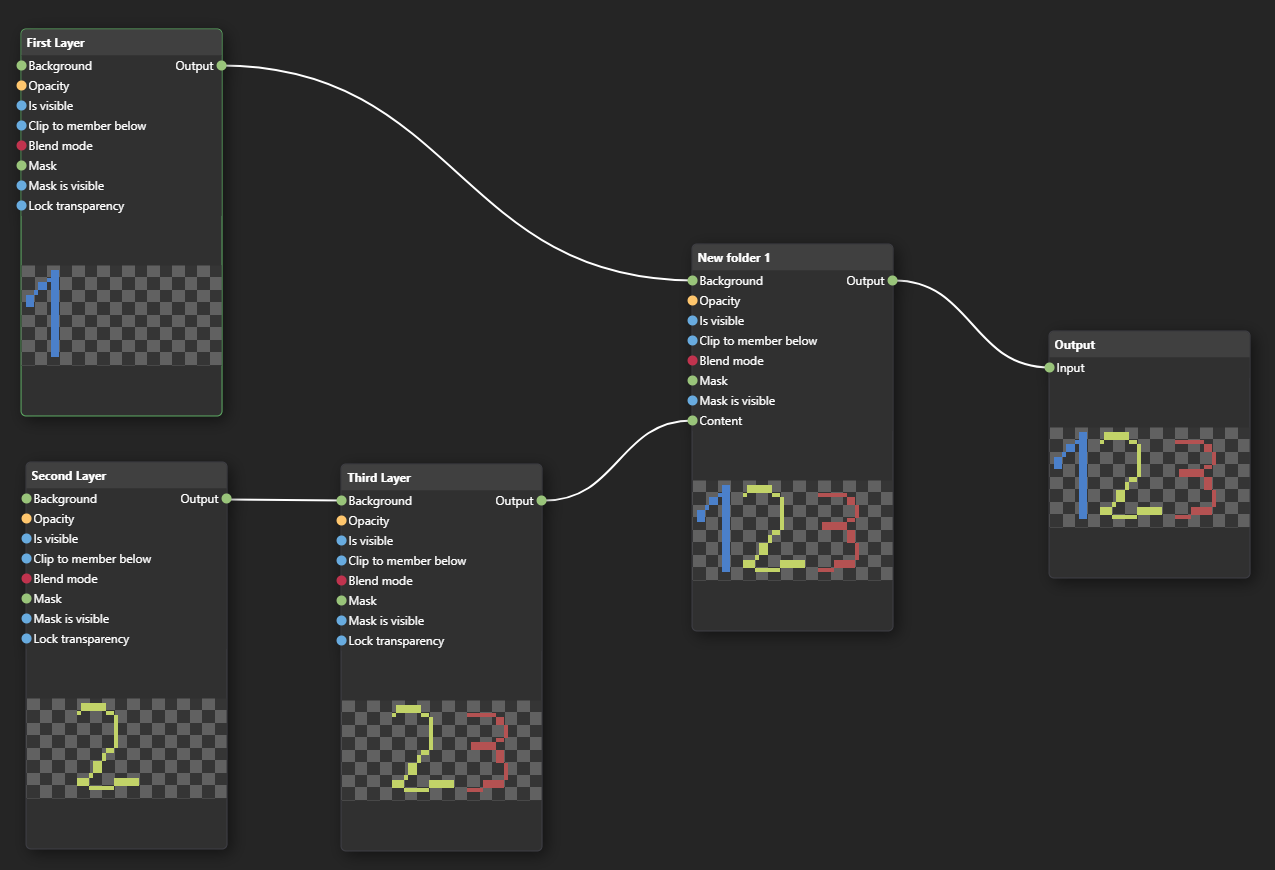Select the Input socket on the Output node

[x=1049, y=368]
